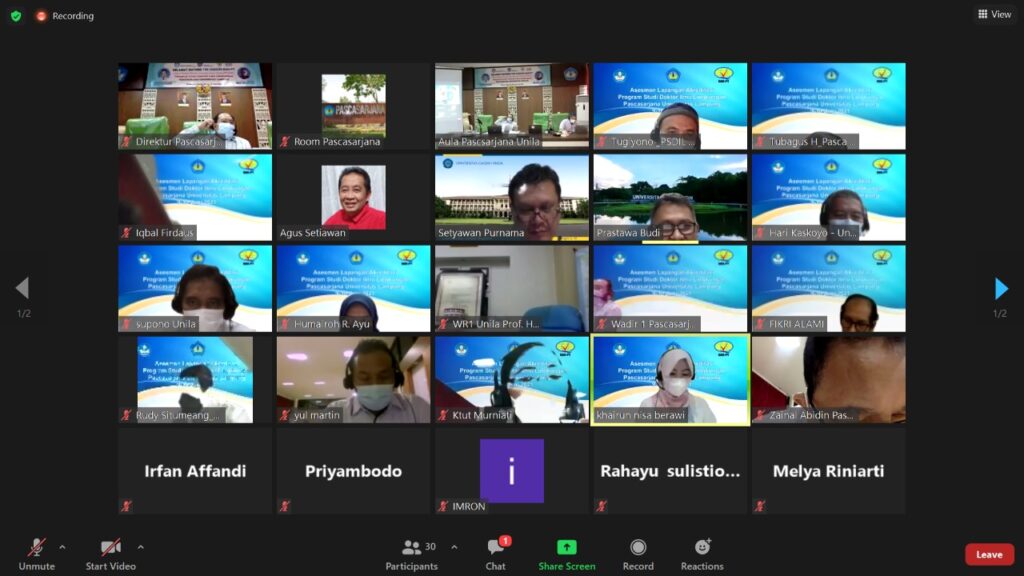The width and height of the screenshot is (1024, 576).
Task: Click the red Leave button
Action: point(989,555)
